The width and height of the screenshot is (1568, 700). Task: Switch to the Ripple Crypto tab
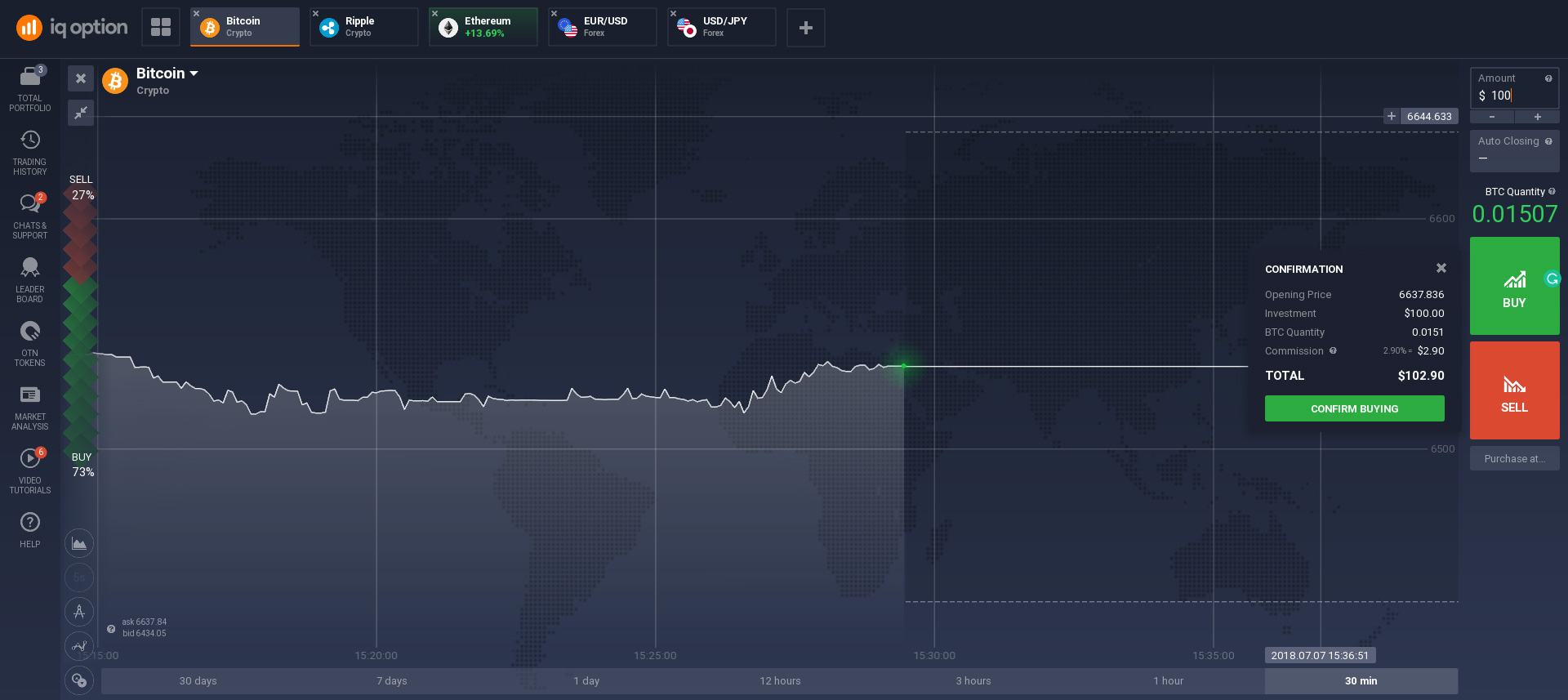pyautogui.click(x=364, y=27)
